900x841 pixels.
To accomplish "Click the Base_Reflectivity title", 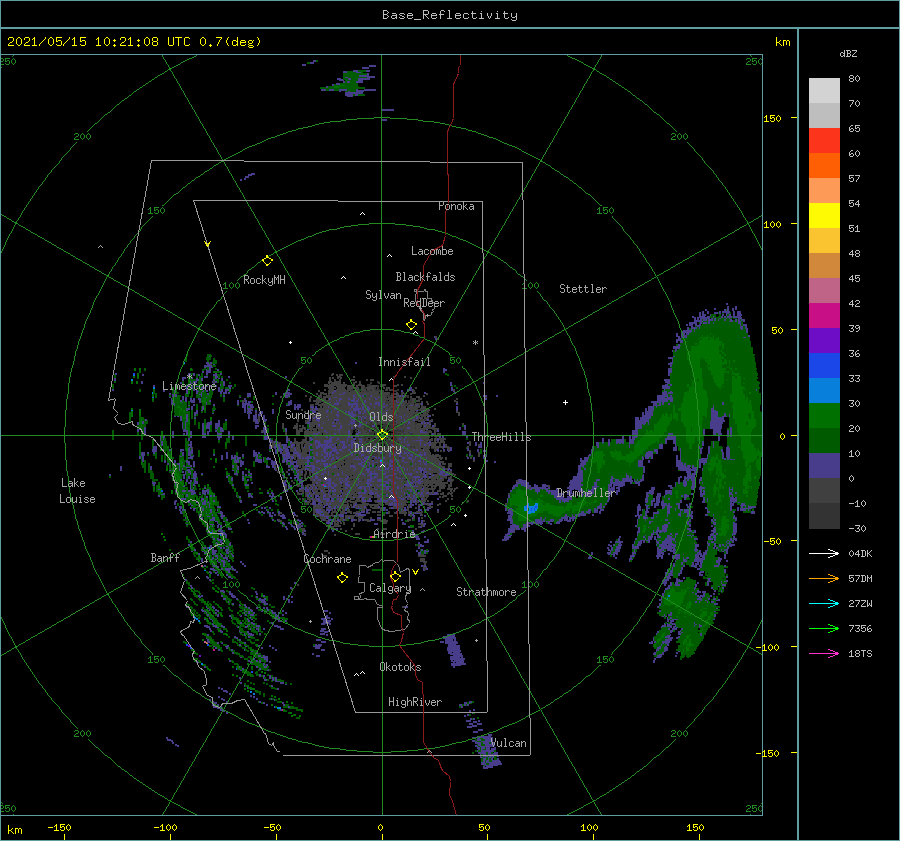I will click(450, 15).
